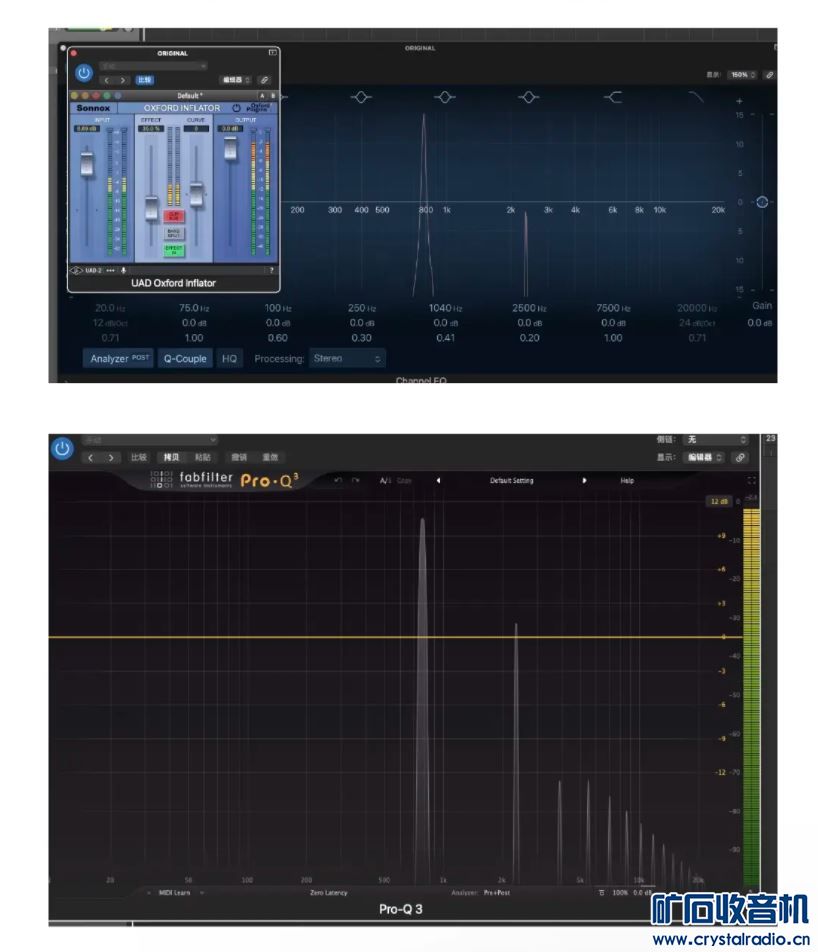
Task: Toggle the red CLIP 0 dB button
Action: click(x=174, y=216)
